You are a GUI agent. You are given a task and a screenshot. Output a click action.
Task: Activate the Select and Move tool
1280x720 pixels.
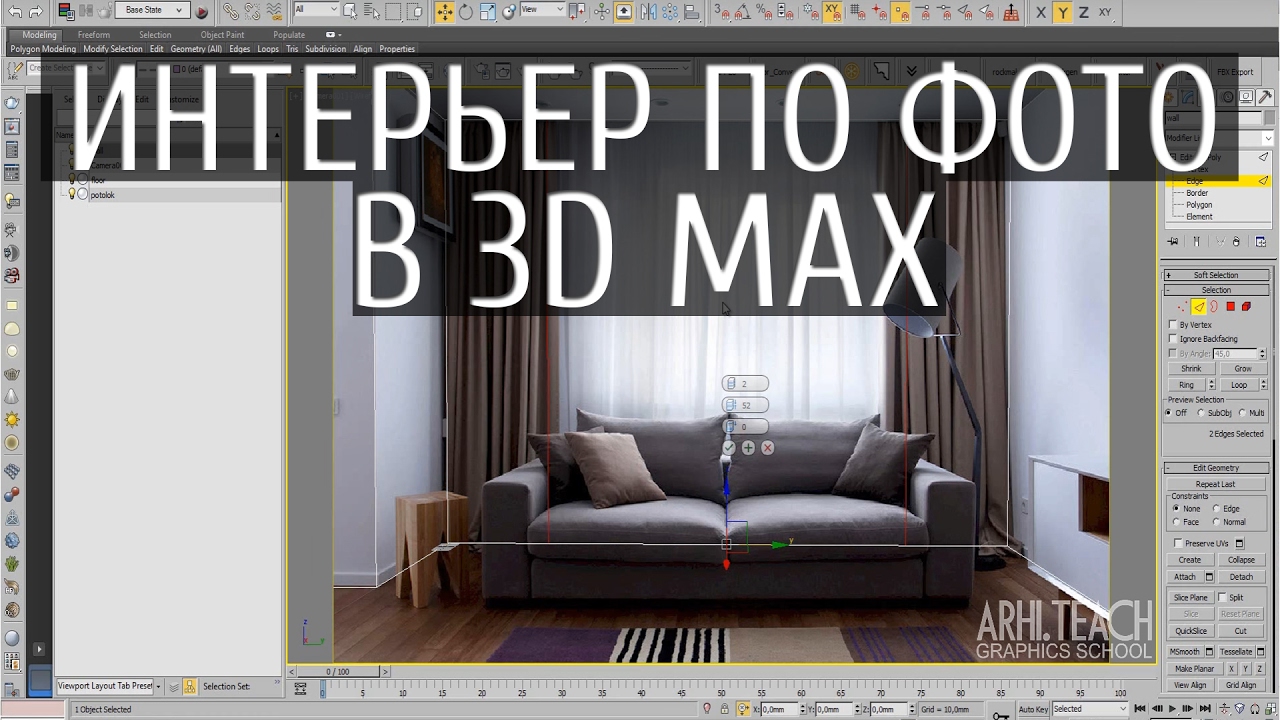(x=444, y=11)
